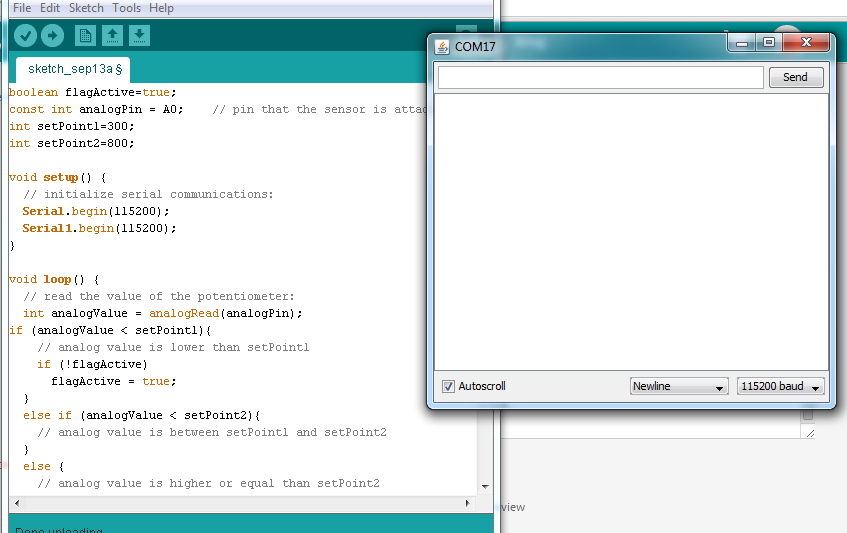Viewport: 847px width, 533px height.
Task: Click 'void setup() {' line
Action: tap(58, 177)
